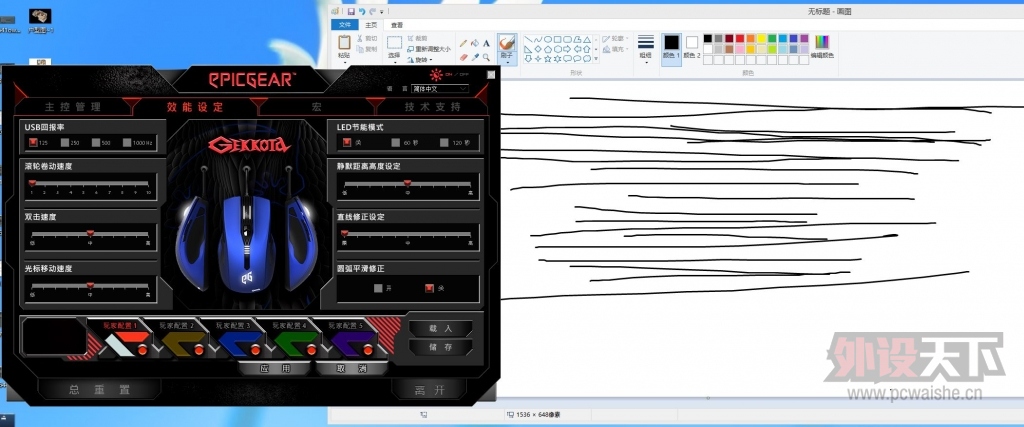Expand the shapes gallery more arrow in Paint
The image size is (1024, 427).
(x=596, y=59)
